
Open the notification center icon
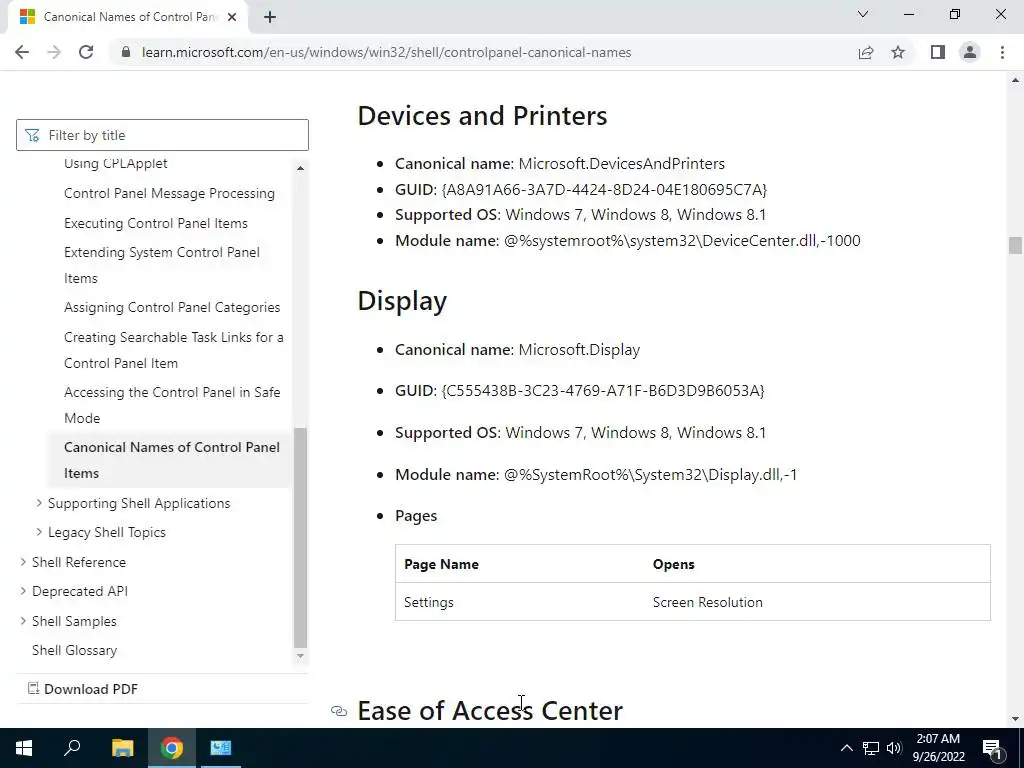tap(992, 748)
